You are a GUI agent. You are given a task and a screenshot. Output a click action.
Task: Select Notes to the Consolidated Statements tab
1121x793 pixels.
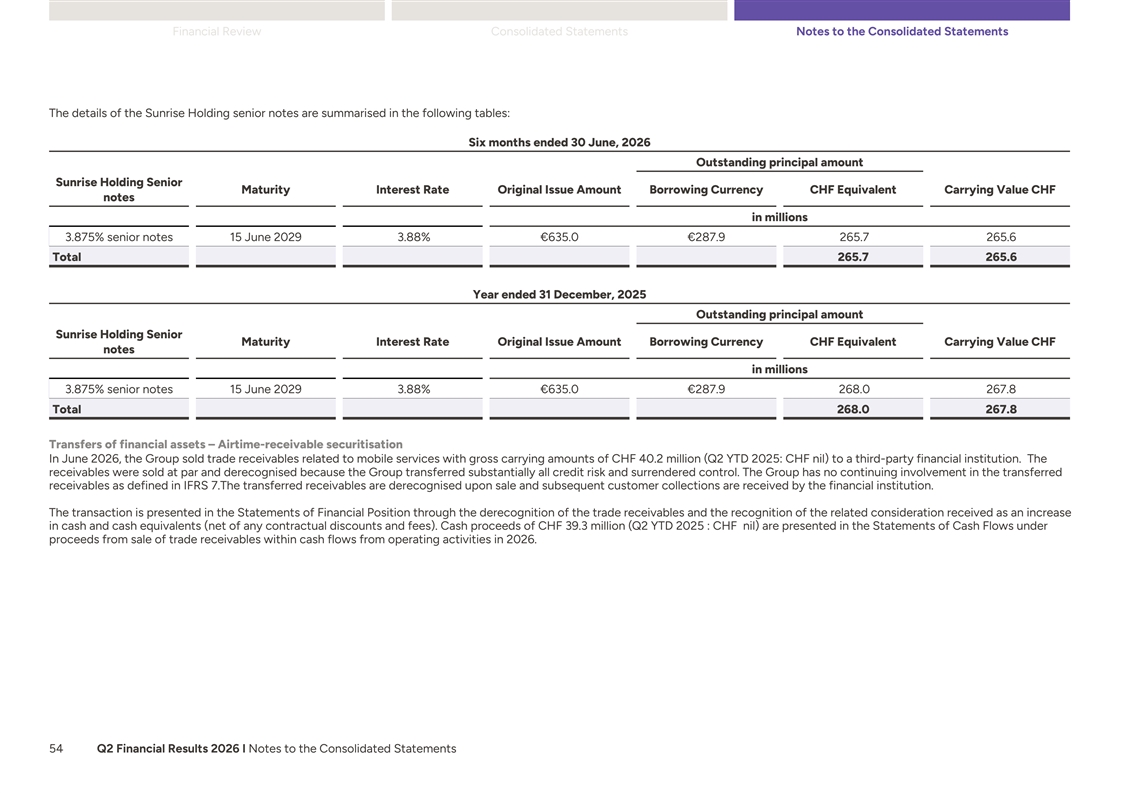pos(902,31)
